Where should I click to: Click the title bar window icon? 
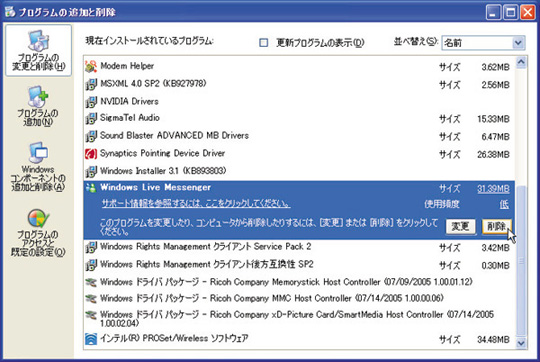point(10,12)
